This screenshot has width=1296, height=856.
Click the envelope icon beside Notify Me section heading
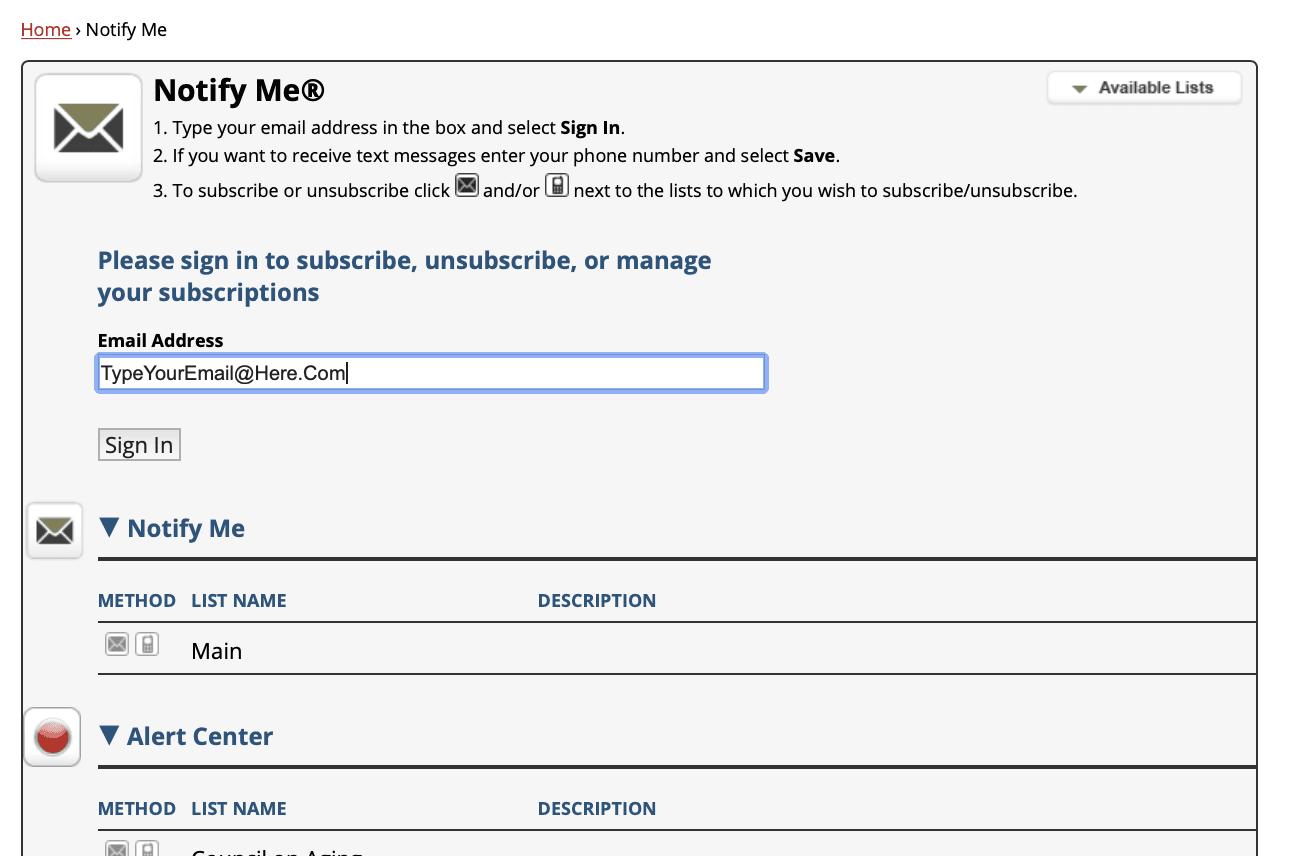(x=54, y=530)
